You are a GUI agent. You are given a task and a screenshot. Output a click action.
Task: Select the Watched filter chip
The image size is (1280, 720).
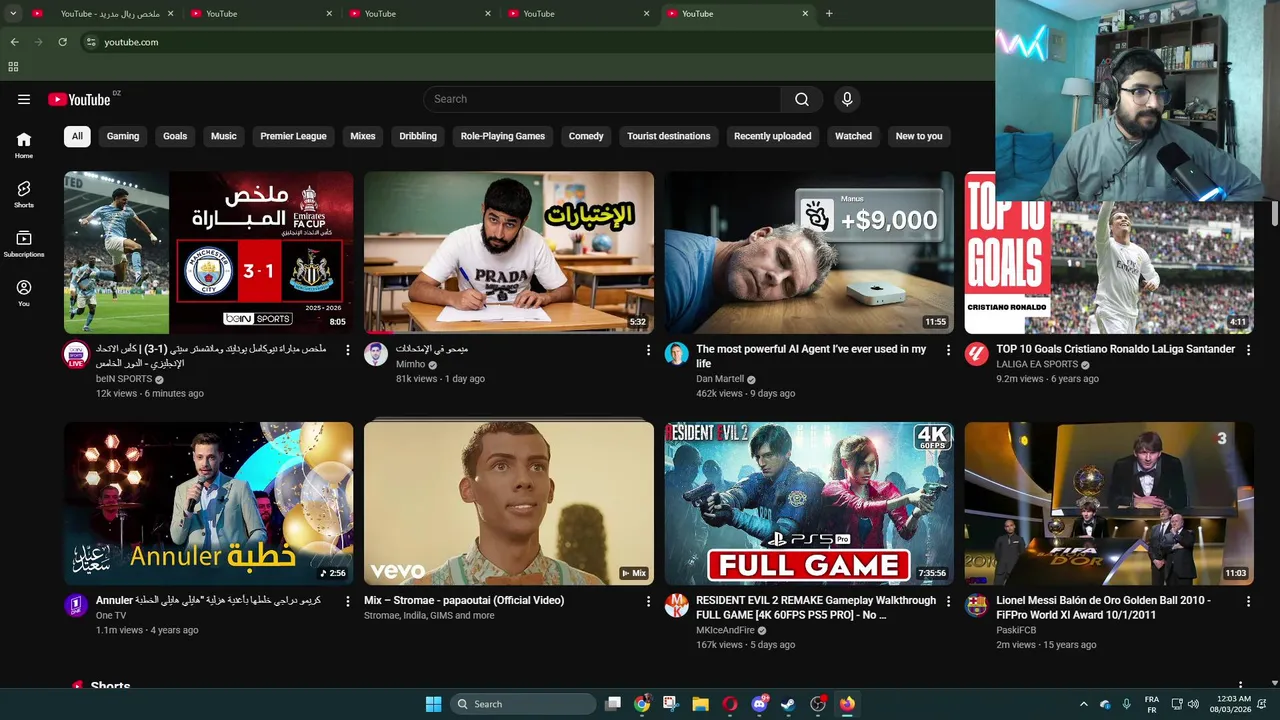click(x=853, y=136)
